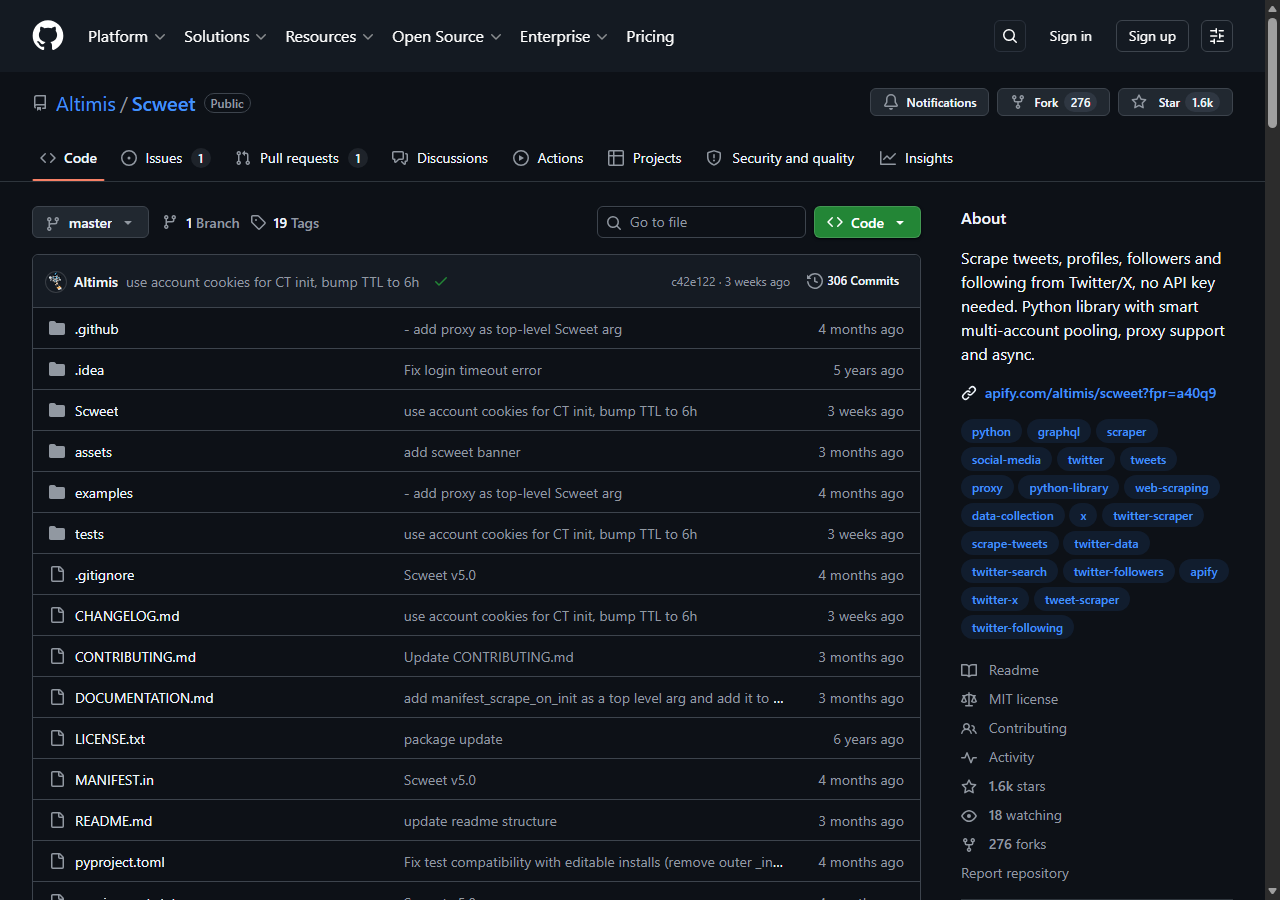
Task: View the 19 Tags link
Action: [285, 223]
